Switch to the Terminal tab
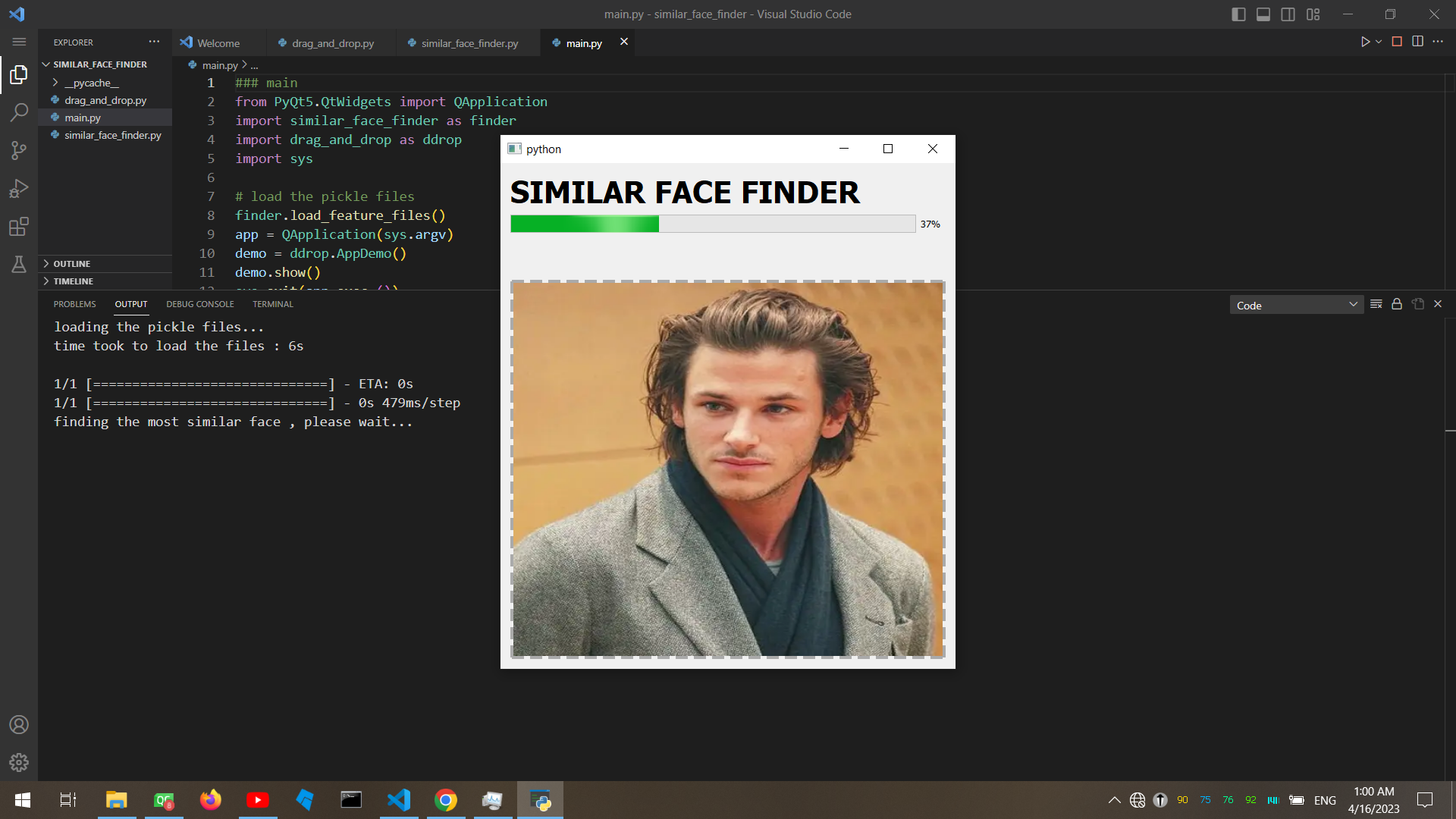Image resolution: width=1456 pixels, height=819 pixels. click(272, 304)
